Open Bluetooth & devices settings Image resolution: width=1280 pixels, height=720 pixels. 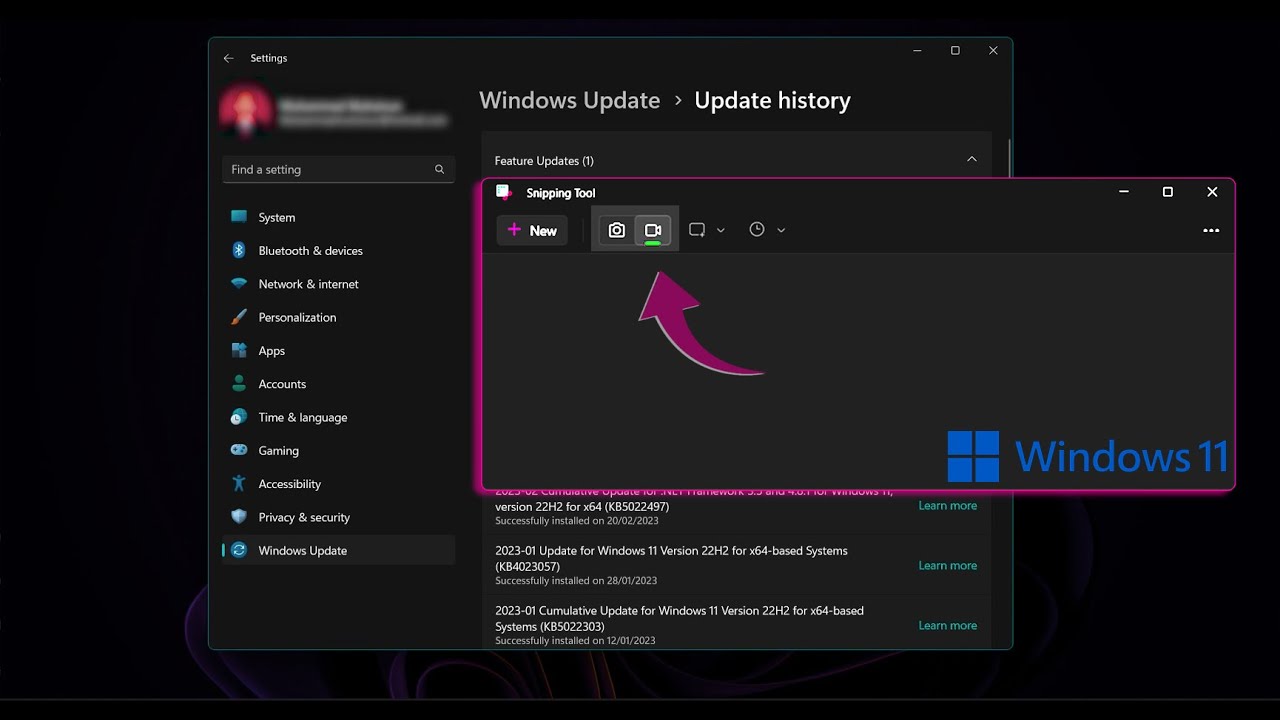(x=338, y=250)
